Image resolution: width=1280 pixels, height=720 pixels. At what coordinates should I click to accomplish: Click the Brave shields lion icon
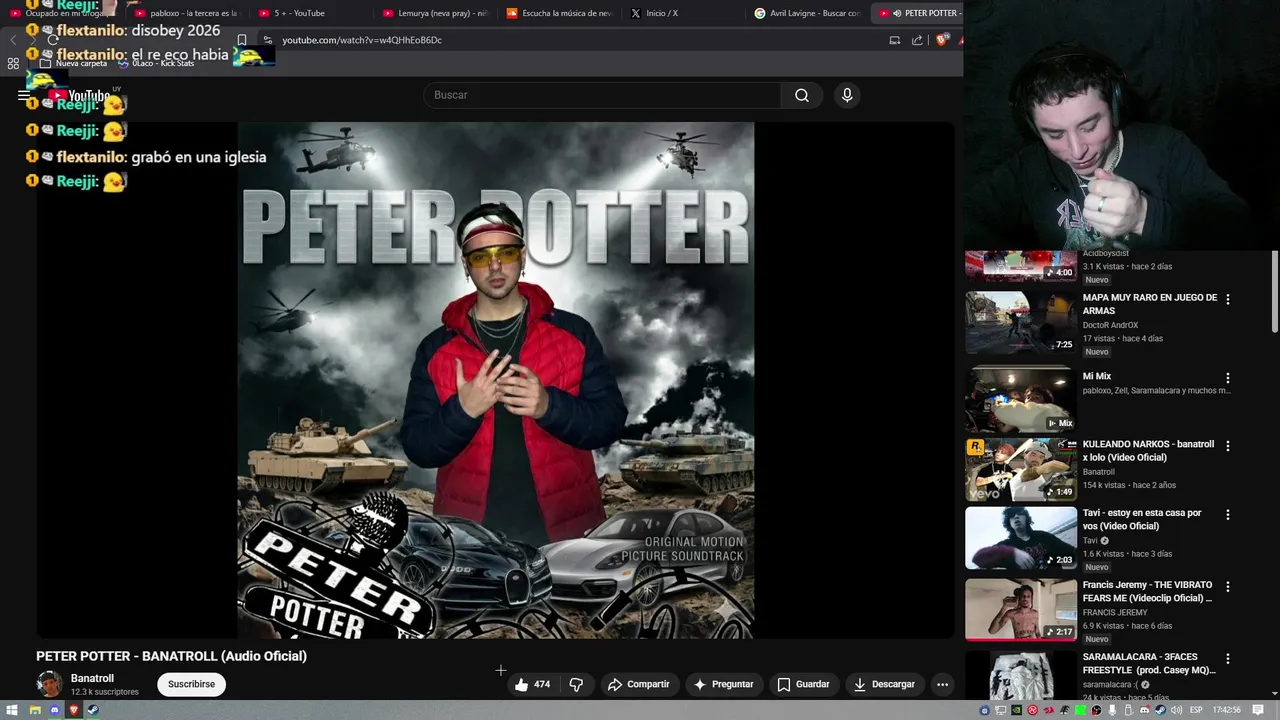click(941, 40)
